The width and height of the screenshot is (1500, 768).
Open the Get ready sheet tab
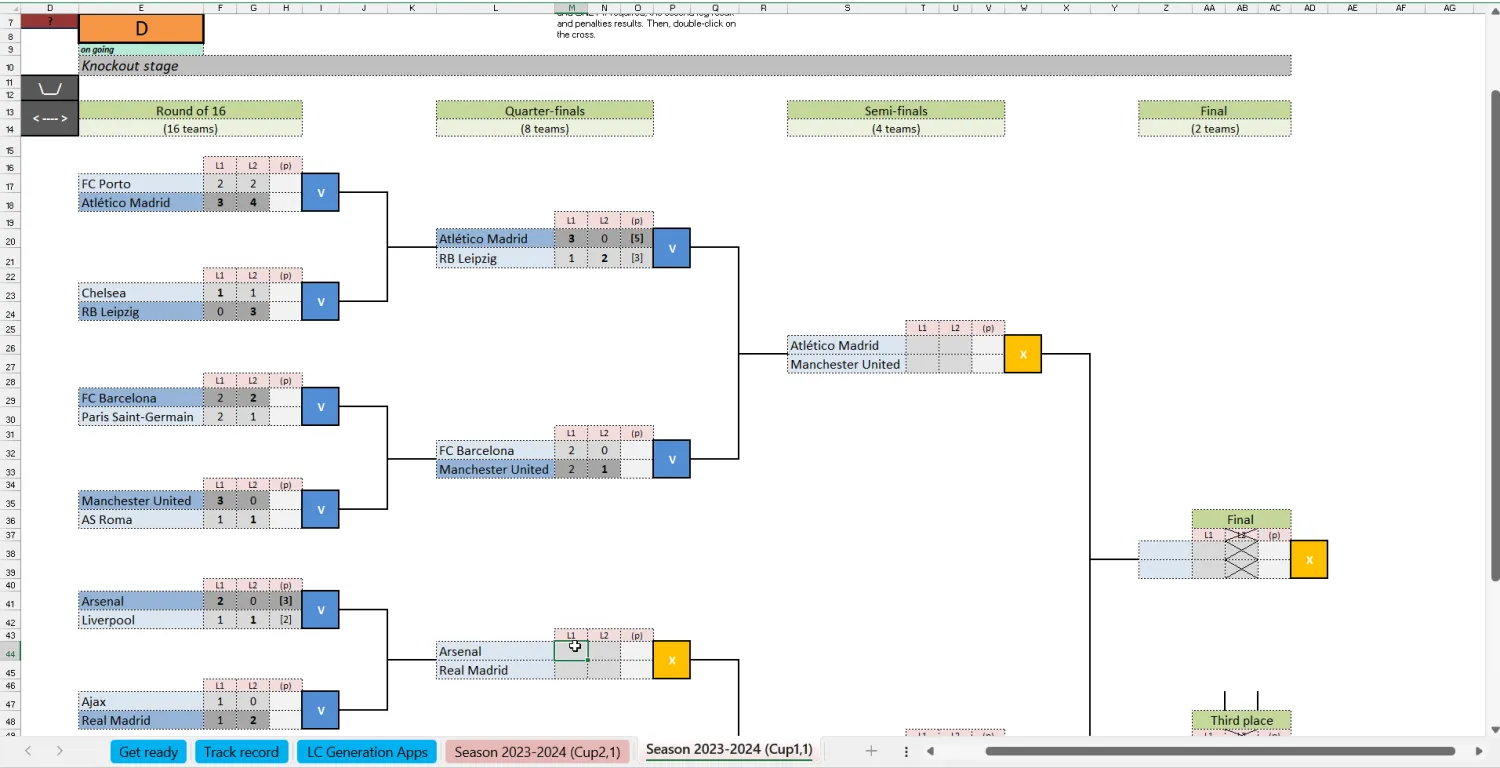click(149, 752)
